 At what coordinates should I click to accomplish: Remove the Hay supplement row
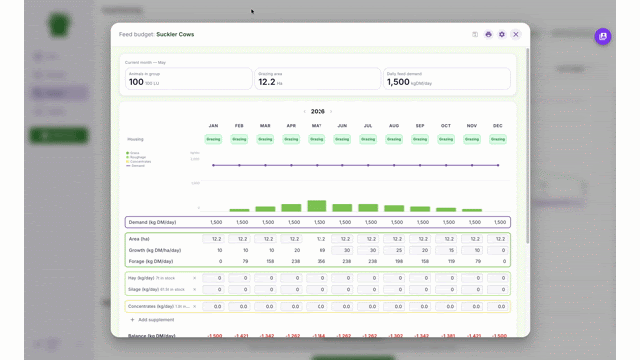coord(194,278)
